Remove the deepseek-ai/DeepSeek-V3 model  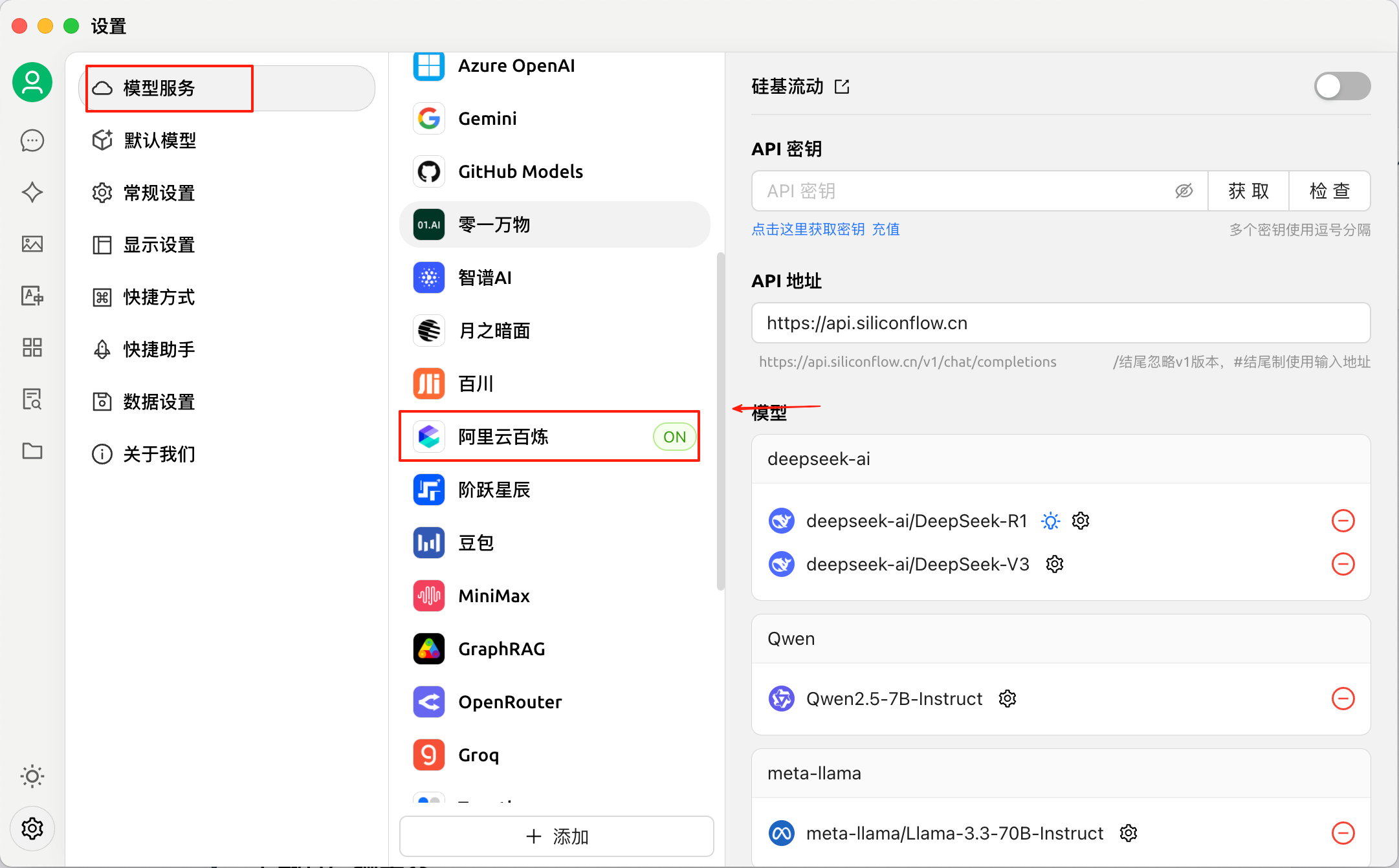point(1343,564)
